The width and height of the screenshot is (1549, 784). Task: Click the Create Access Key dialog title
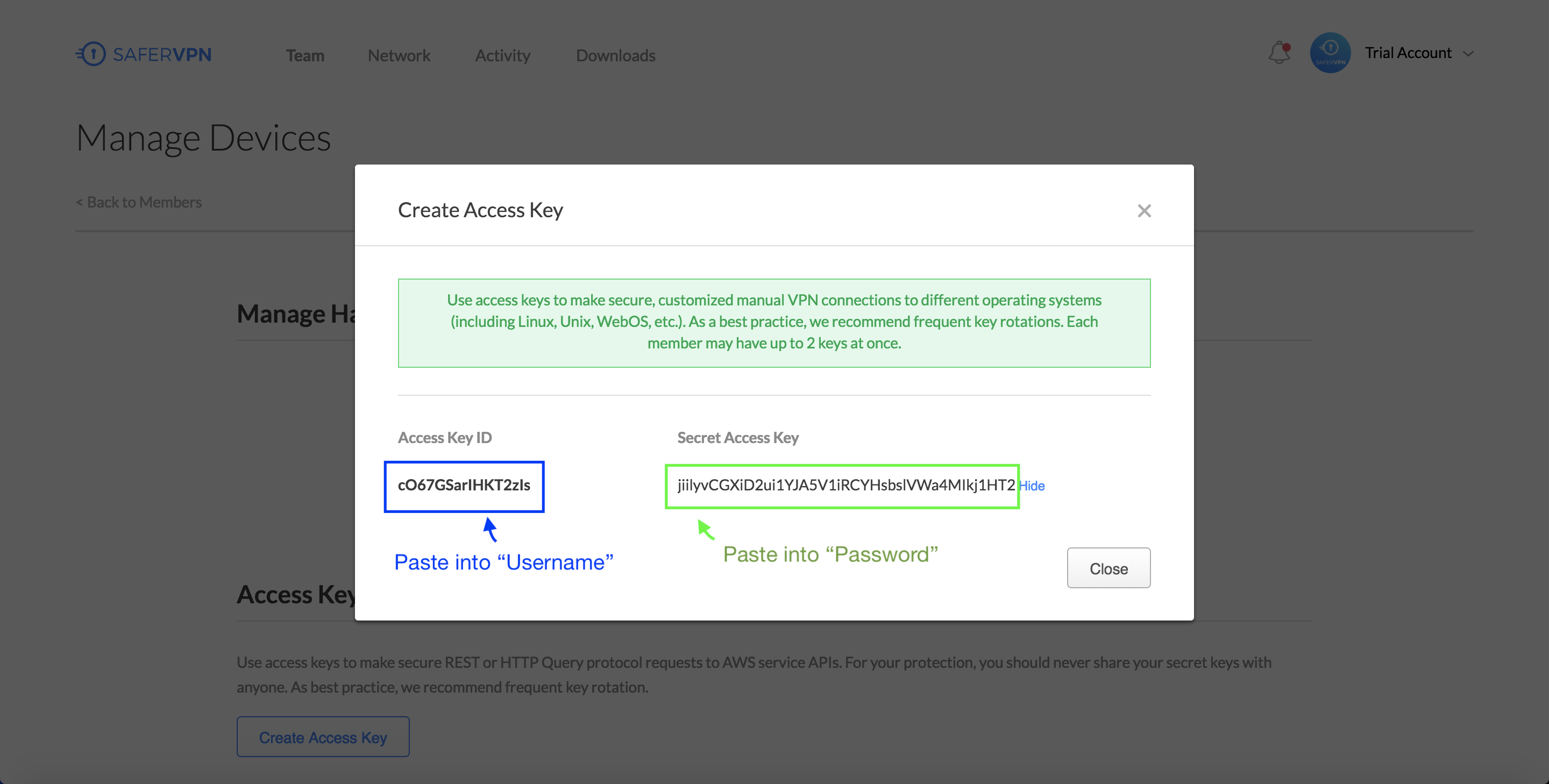[x=480, y=210]
